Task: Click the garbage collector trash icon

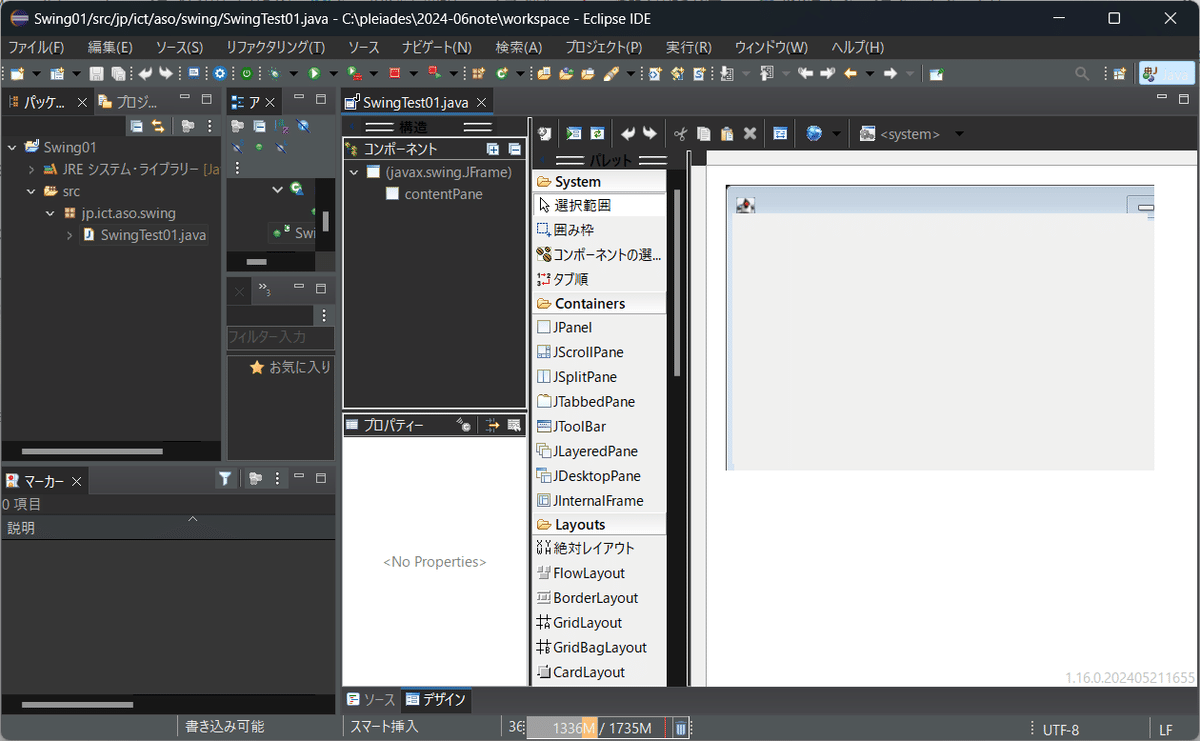Action: [680, 729]
